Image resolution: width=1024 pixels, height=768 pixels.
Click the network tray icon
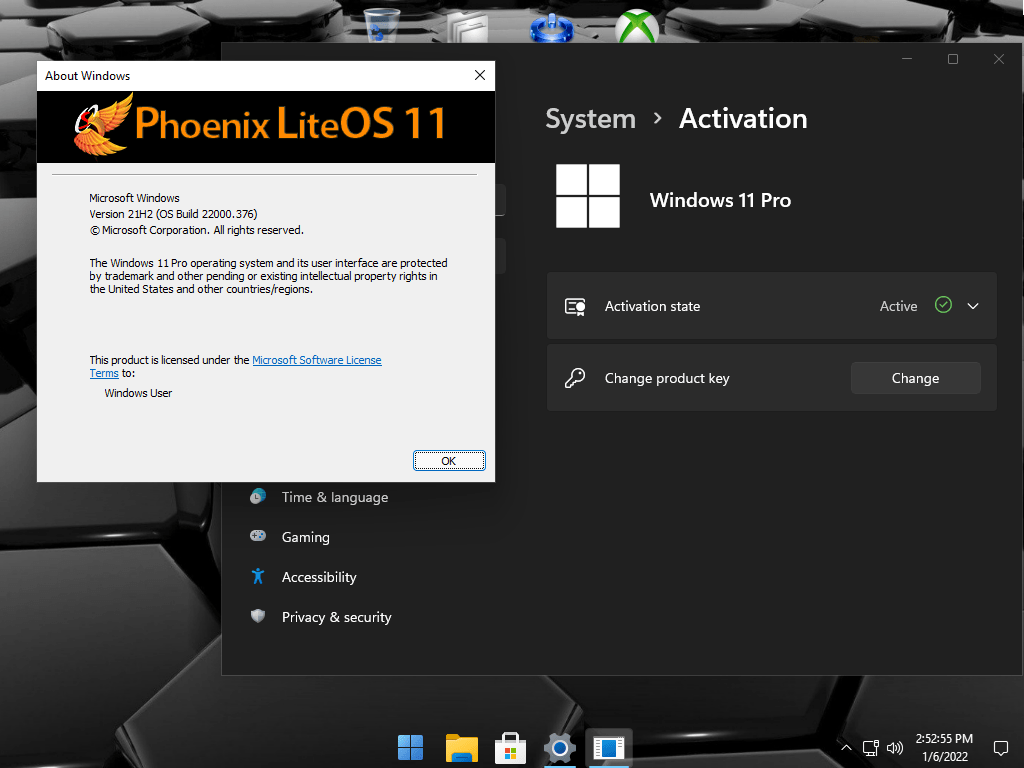click(x=870, y=748)
